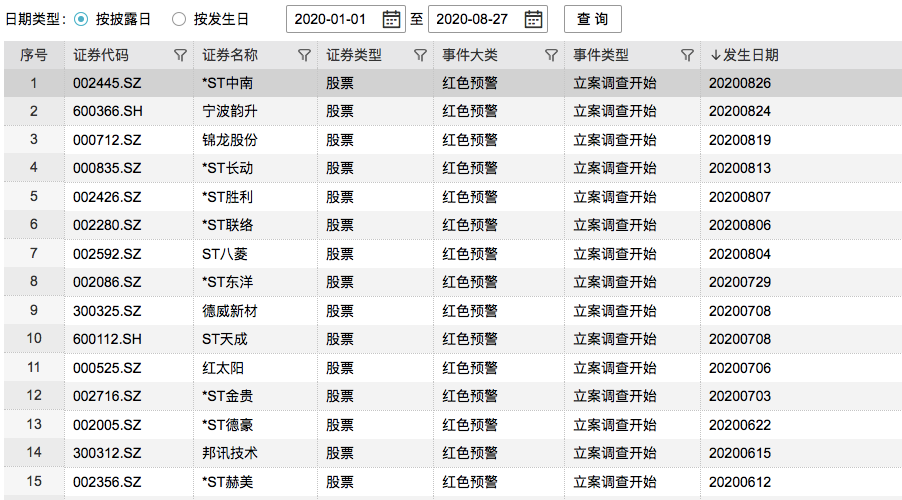
Task: Select 按披露日 date type radio
Action: click(81, 19)
